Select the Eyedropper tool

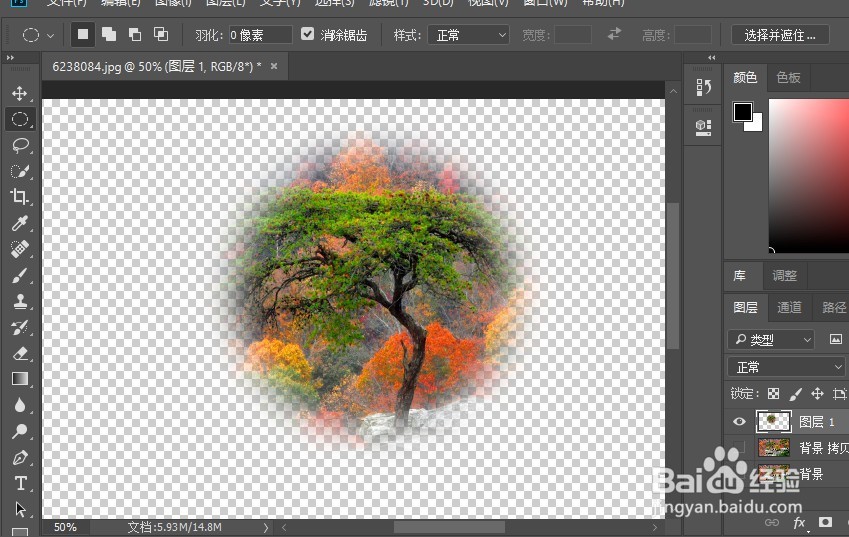pyautogui.click(x=20, y=222)
